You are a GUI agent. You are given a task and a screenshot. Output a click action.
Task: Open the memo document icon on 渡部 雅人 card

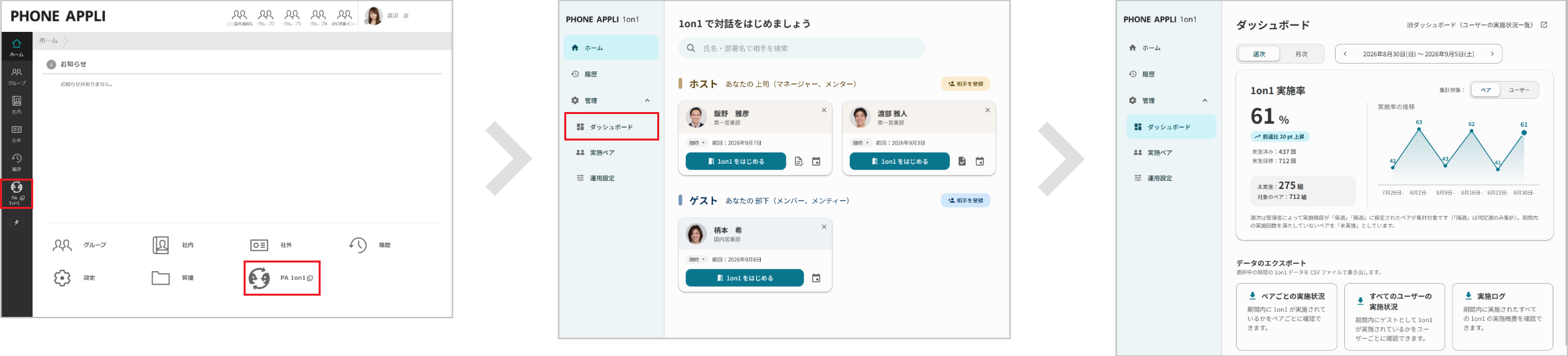point(962,161)
